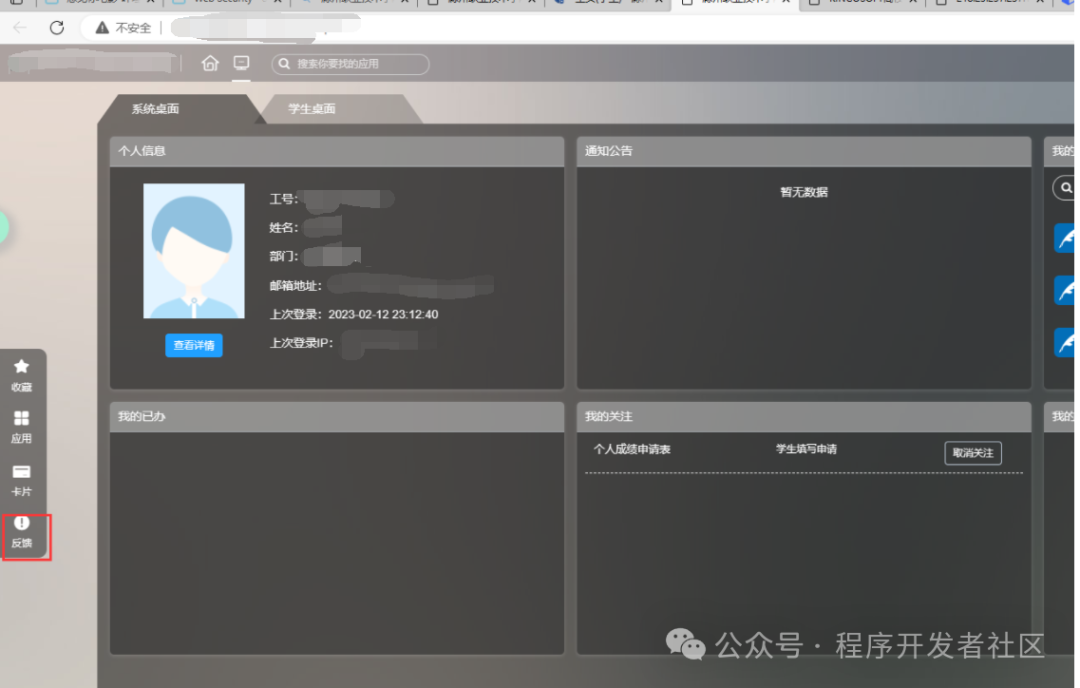Click the 通知公告 panel header

pyautogui.click(x=804, y=151)
